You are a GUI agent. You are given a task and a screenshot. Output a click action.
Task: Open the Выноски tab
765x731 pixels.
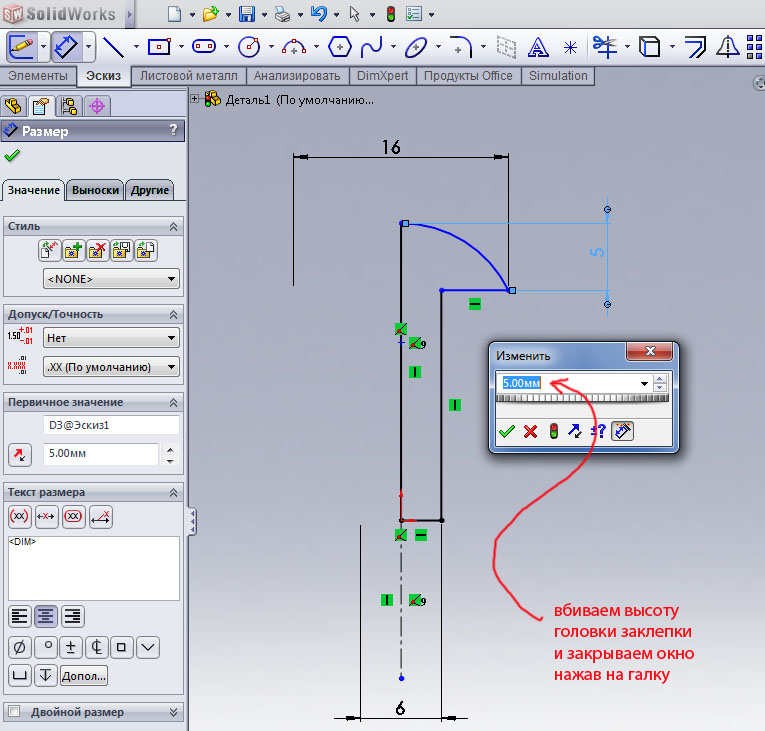96,190
